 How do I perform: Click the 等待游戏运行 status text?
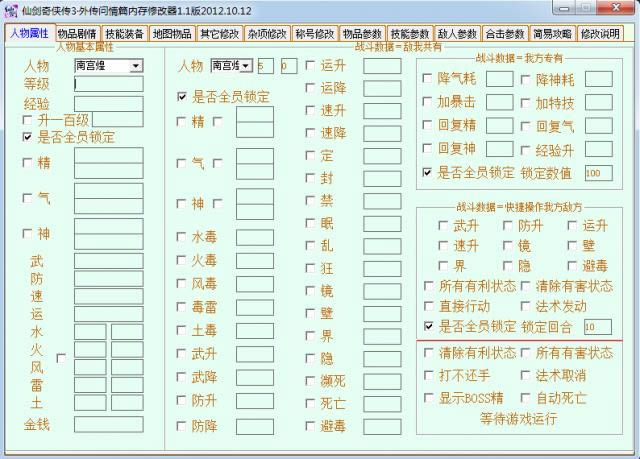pyautogui.click(x=518, y=419)
